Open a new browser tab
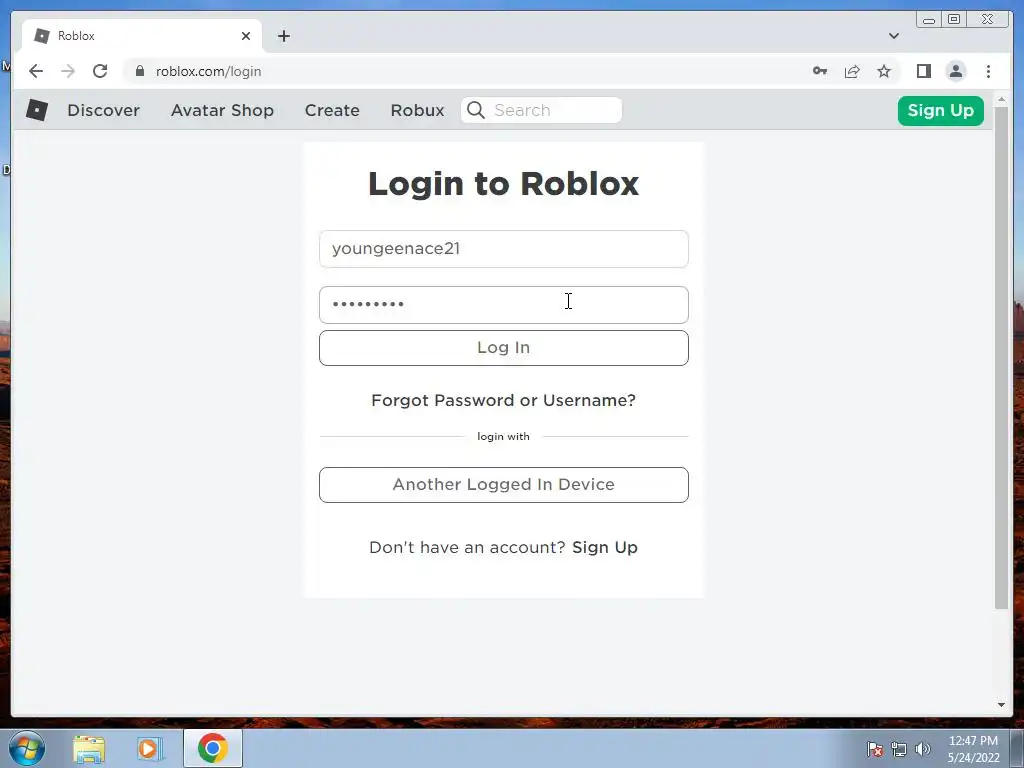Screen dimensions: 1024x768 283,36
